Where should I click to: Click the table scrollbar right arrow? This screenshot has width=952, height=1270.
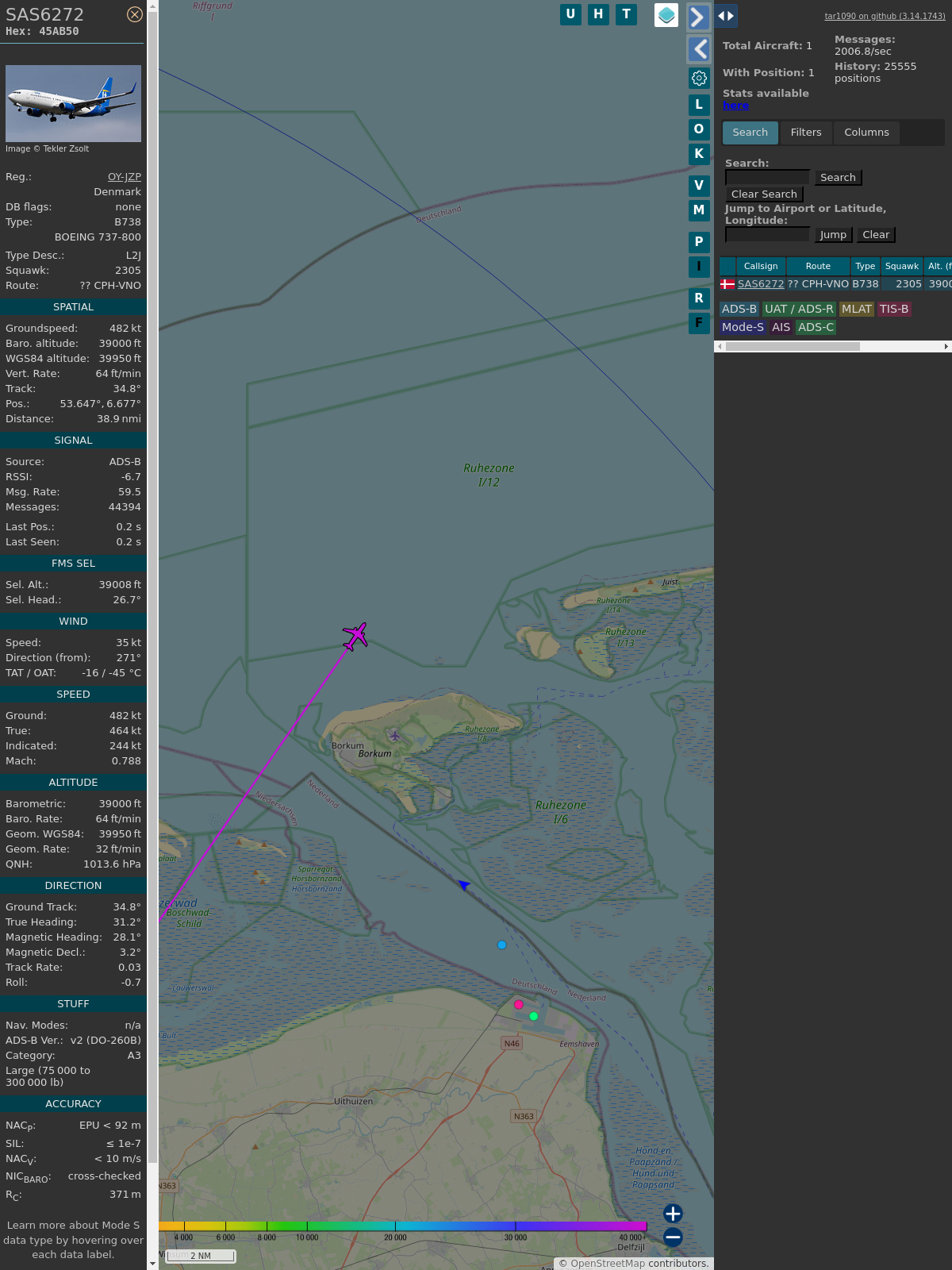pos(946,347)
